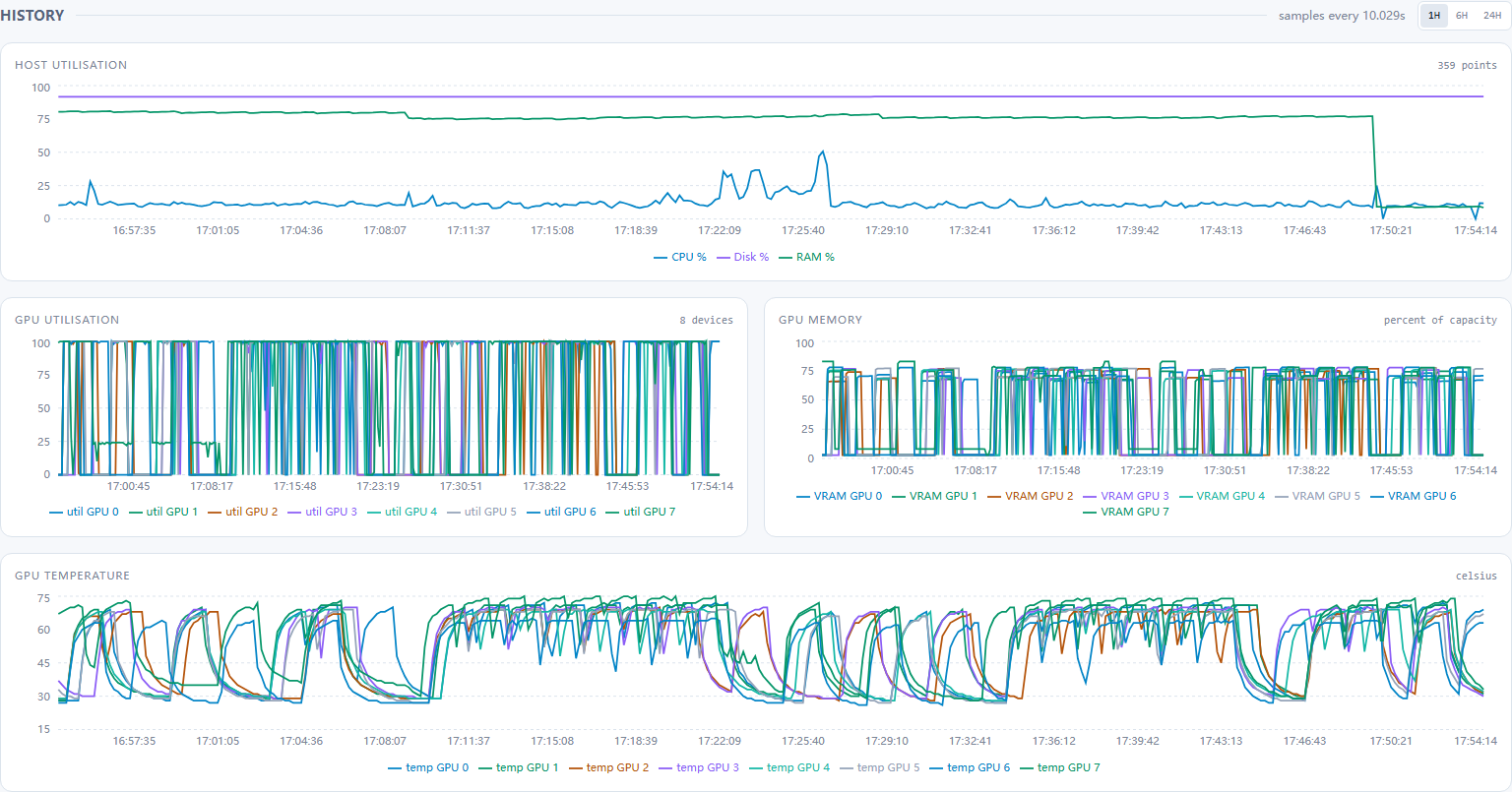Show or hide VRAM GPU 4

click(x=1222, y=496)
